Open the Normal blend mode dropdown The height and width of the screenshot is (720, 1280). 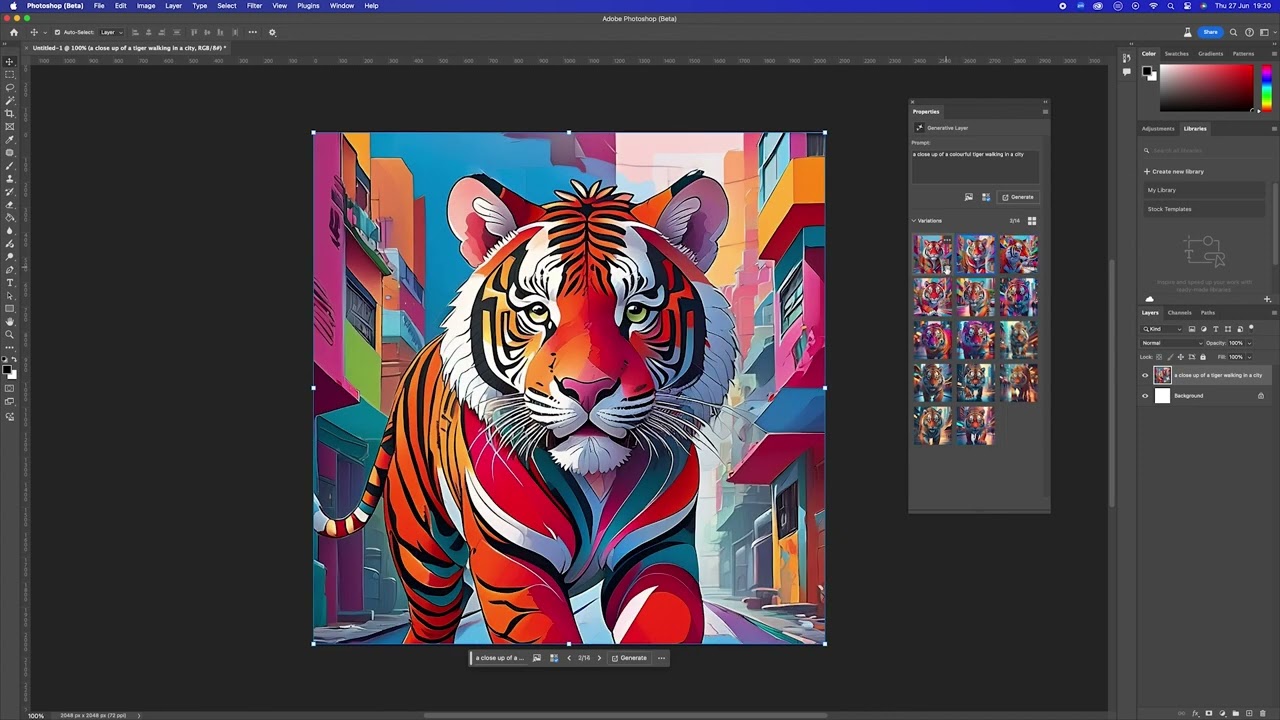1172,343
